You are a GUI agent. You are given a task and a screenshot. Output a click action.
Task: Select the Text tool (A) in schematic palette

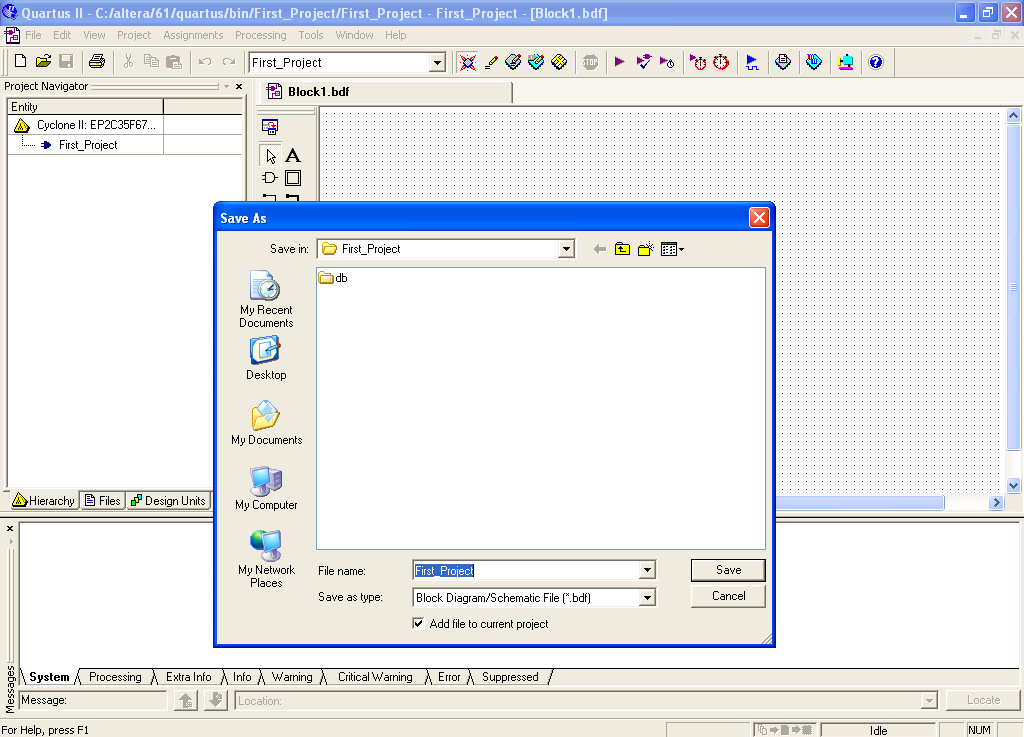pyautogui.click(x=293, y=155)
